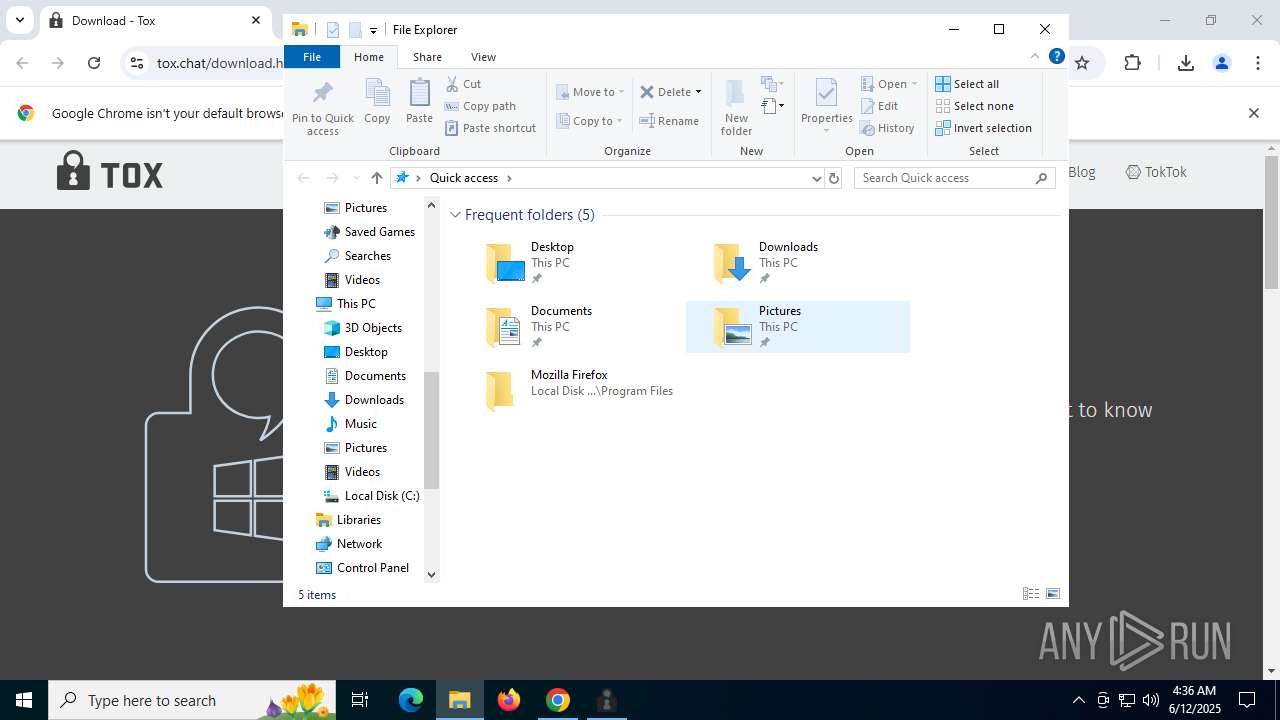Click Chrome page reload button
1280x720 pixels.
[x=94, y=63]
